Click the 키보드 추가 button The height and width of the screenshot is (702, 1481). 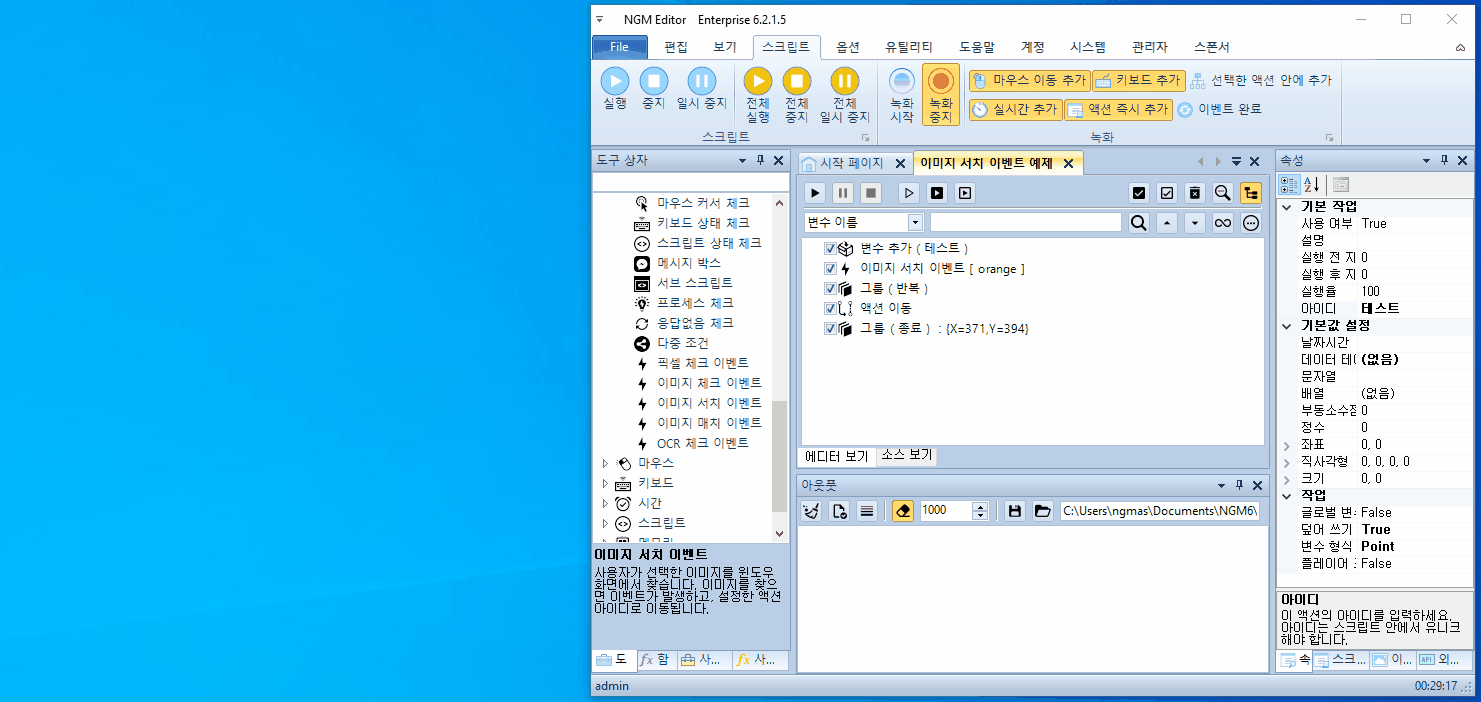click(x=1138, y=80)
